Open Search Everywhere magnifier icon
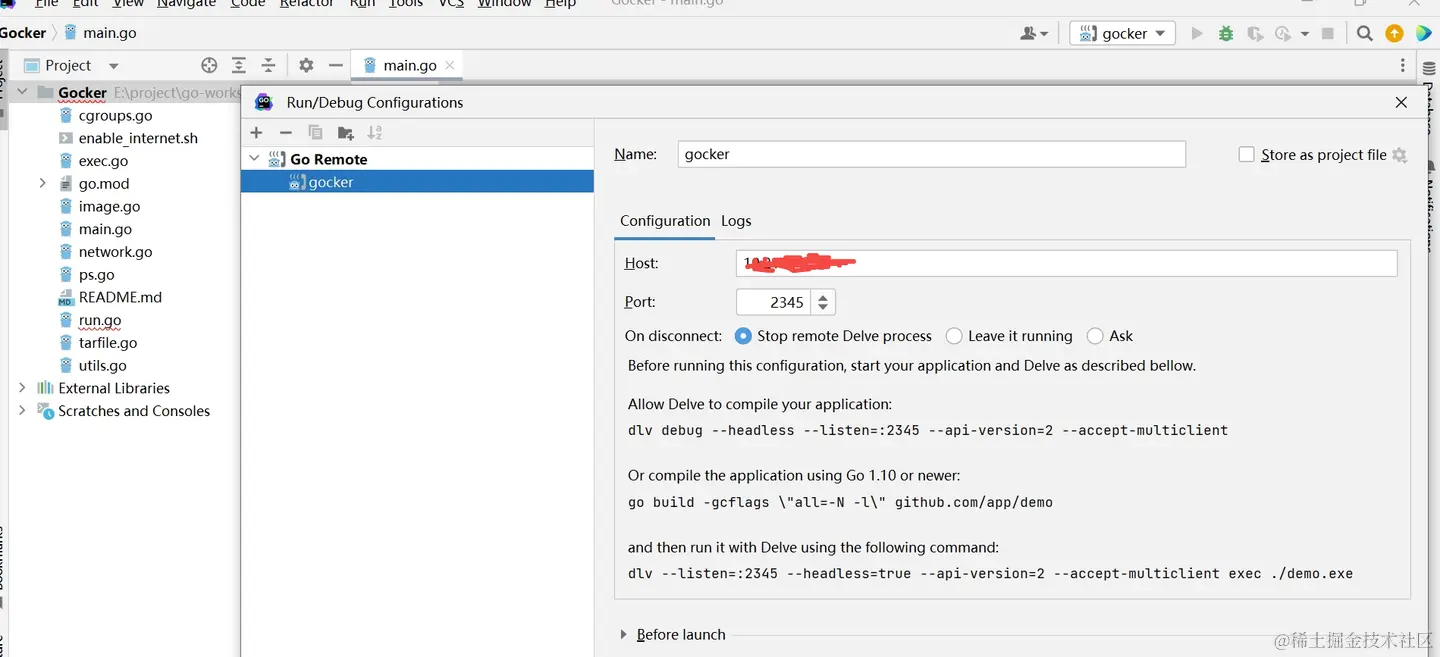The image size is (1440, 657). pyautogui.click(x=1365, y=33)
